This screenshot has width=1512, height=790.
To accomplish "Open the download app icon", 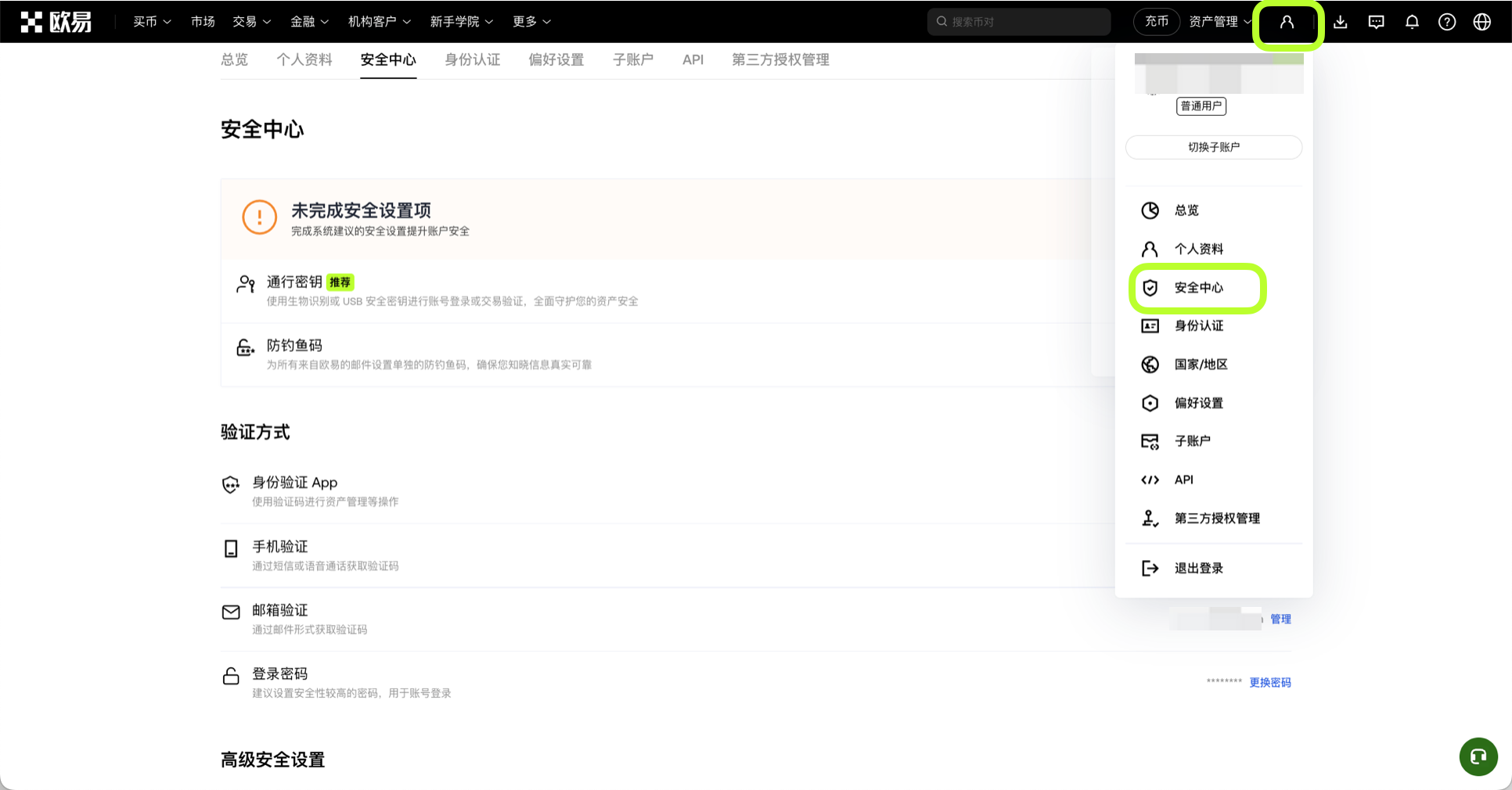I will tap(1340, 22).
